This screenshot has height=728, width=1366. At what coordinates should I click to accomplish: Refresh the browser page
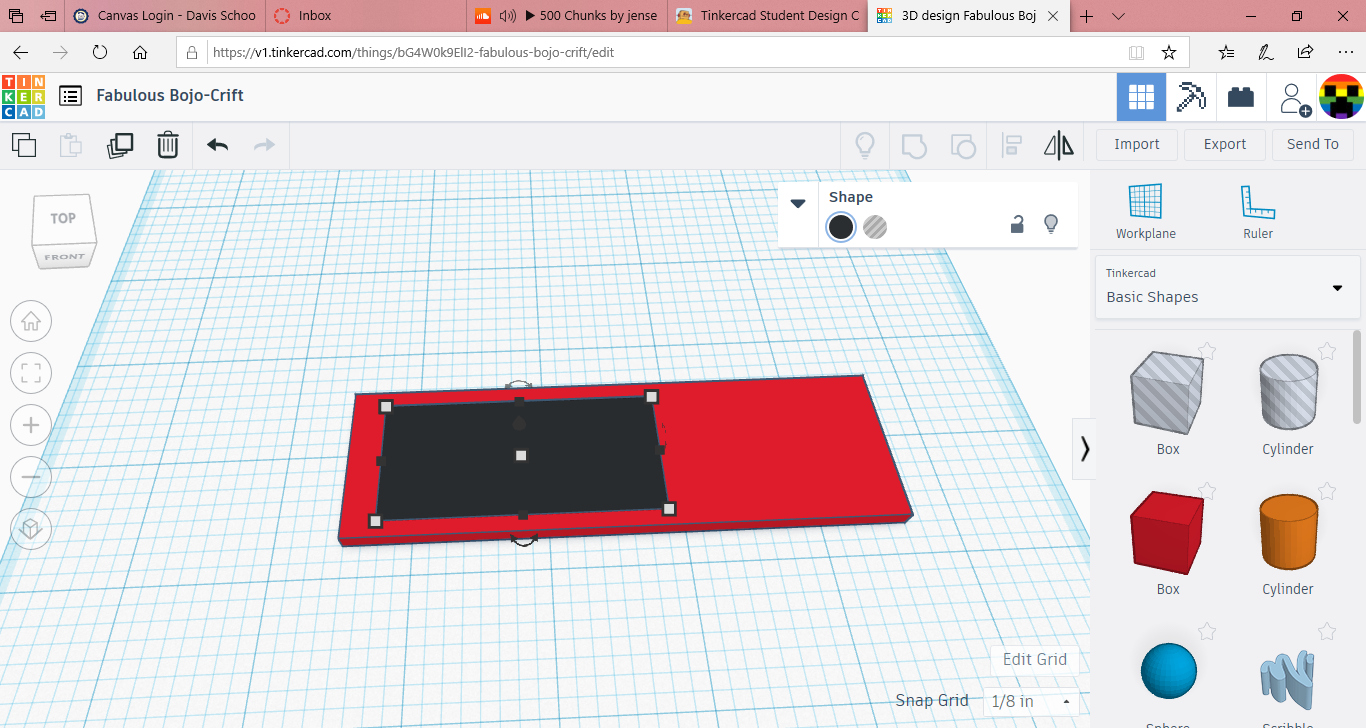tap(99, 53)
